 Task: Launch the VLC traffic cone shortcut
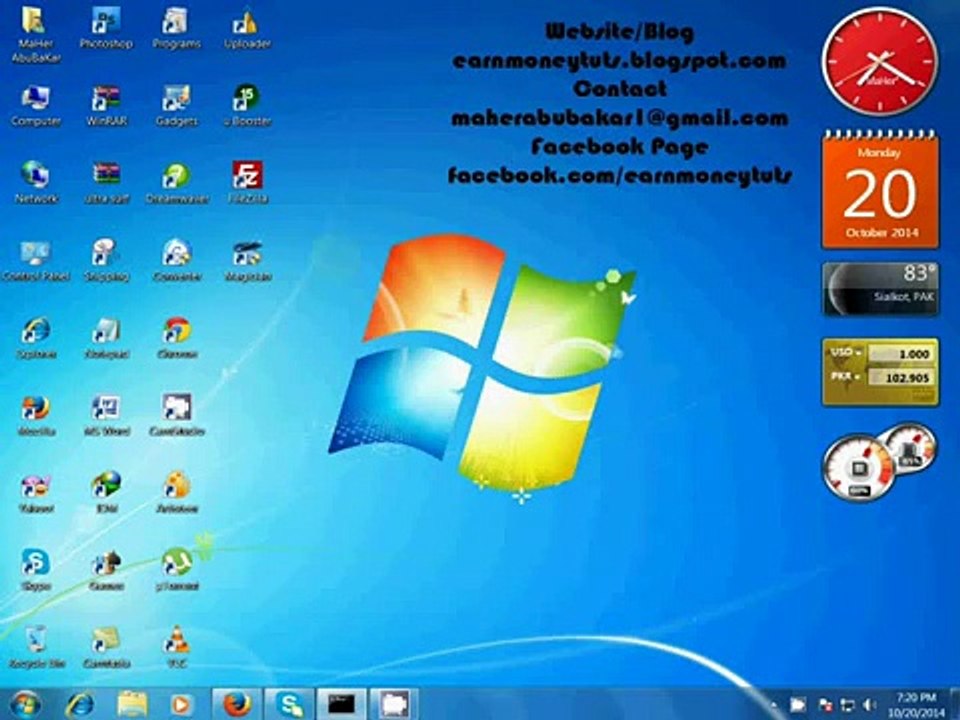(x=176, y=647)
